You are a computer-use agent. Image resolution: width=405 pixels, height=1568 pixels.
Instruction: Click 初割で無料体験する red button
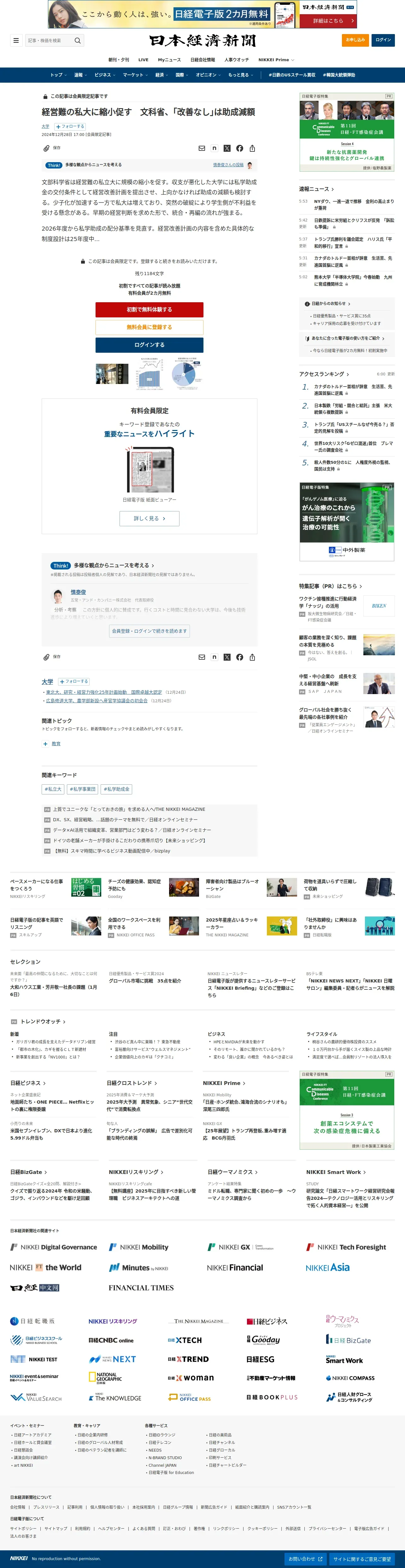point(149,310)
